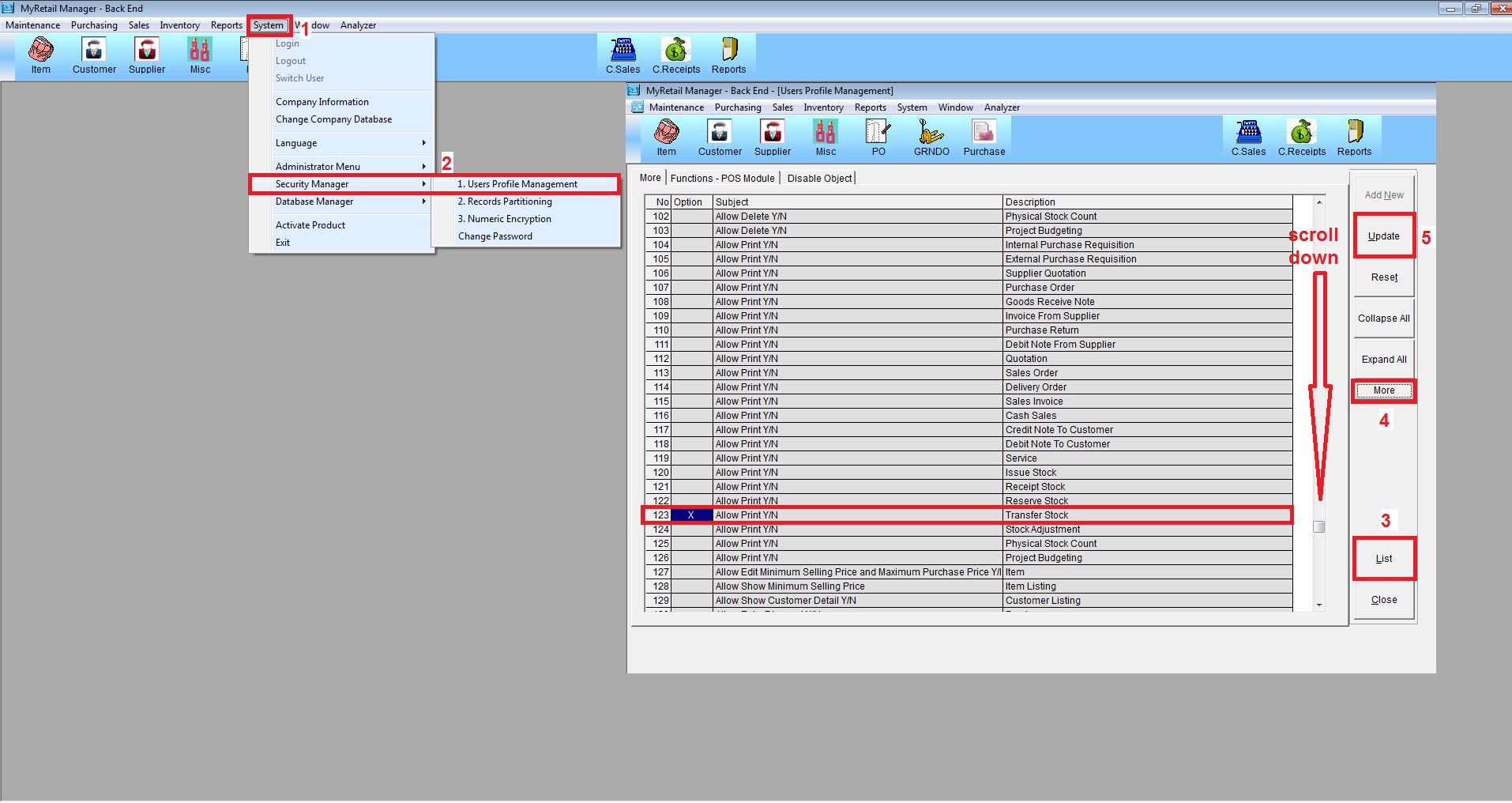Image resolution: width=1512 pixels, height=803 pixels.
Task: Switch to Functions - POS Module tab
Action: coord(722,179)
